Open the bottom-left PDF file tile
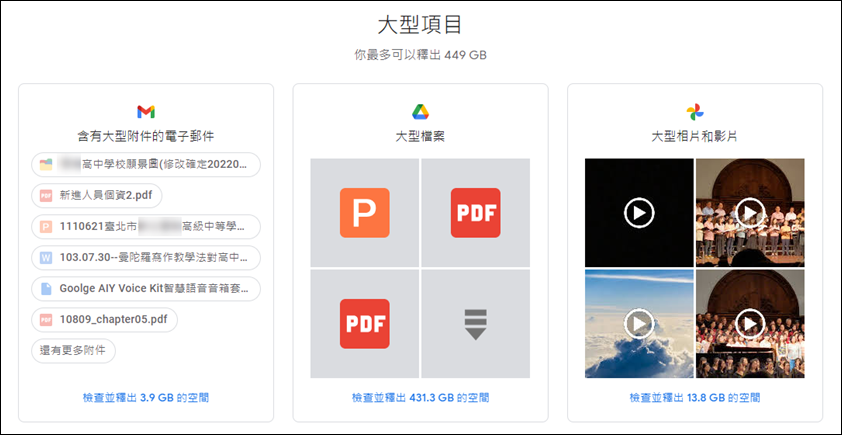This screenshot has width=842, height=435. click(x=365, y=324)
